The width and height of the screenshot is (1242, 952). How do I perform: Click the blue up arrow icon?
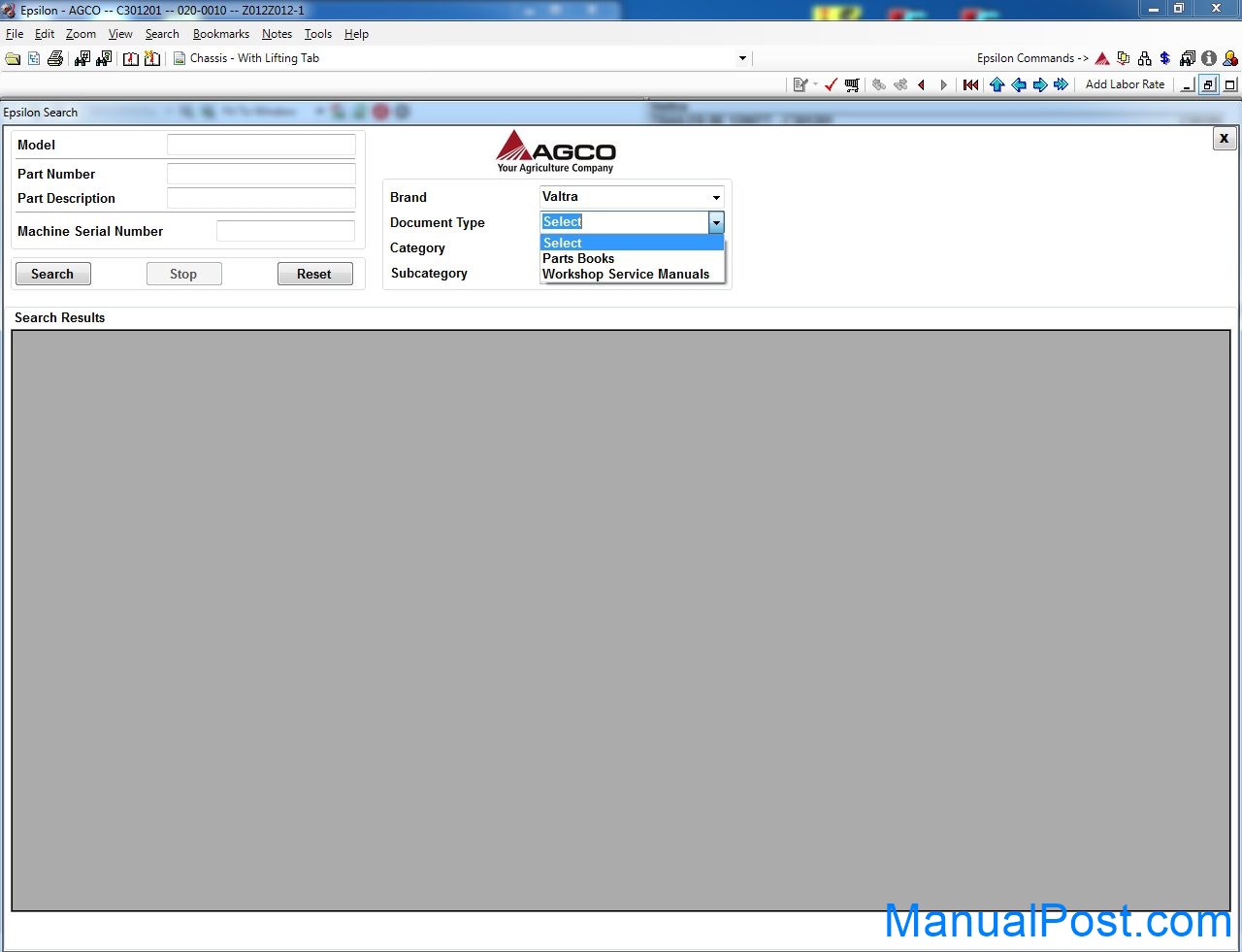click(997, 84)
